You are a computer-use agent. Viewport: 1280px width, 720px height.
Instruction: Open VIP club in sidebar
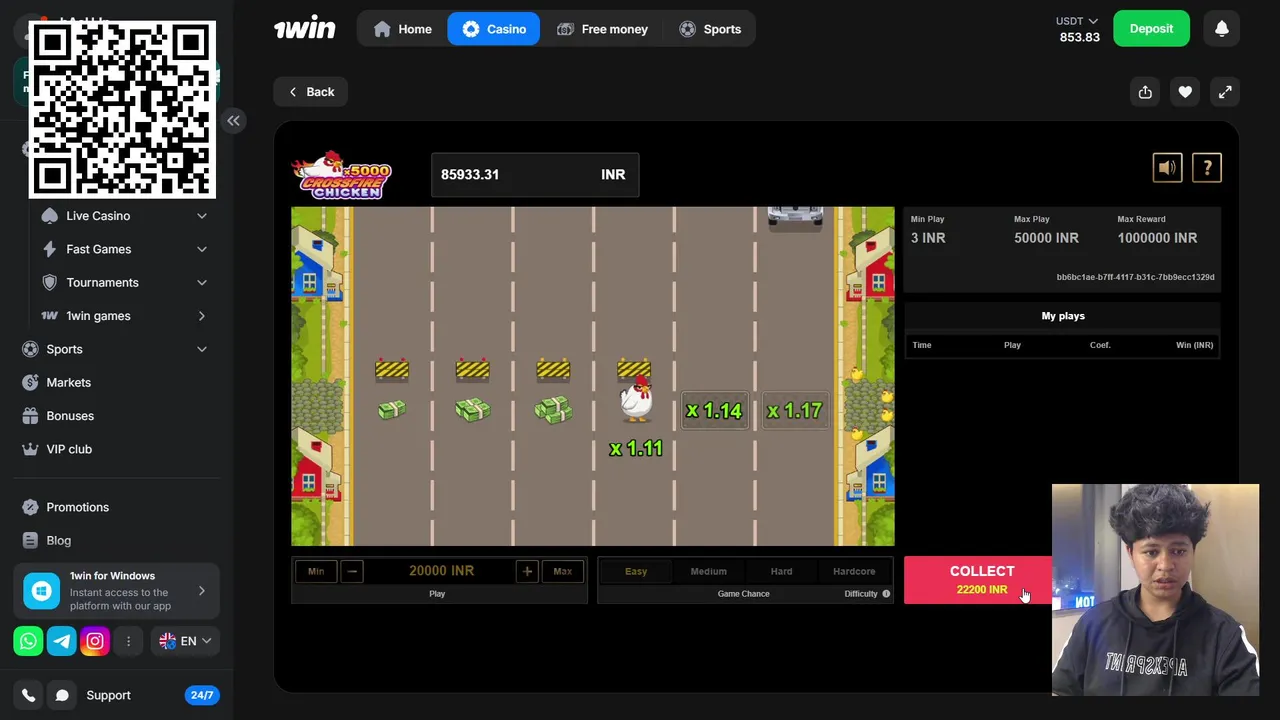tap(69, 449)
